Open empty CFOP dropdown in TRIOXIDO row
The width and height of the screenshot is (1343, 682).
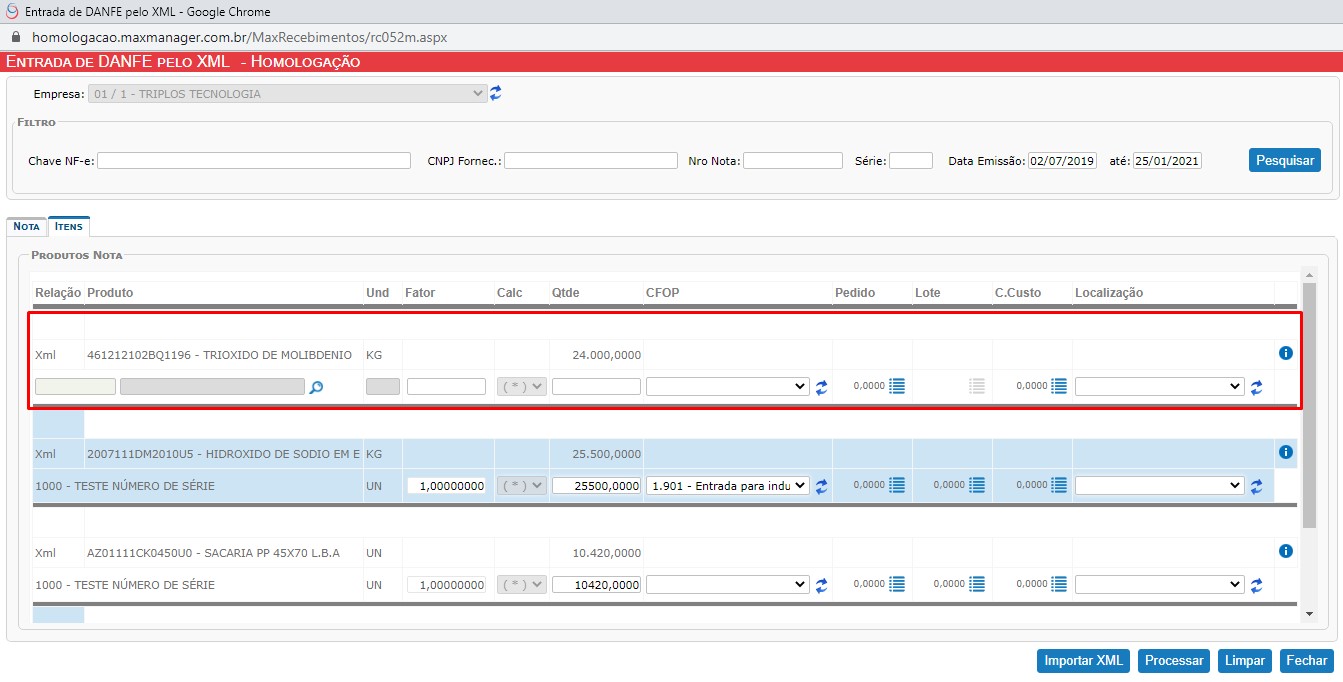[728, 387]
